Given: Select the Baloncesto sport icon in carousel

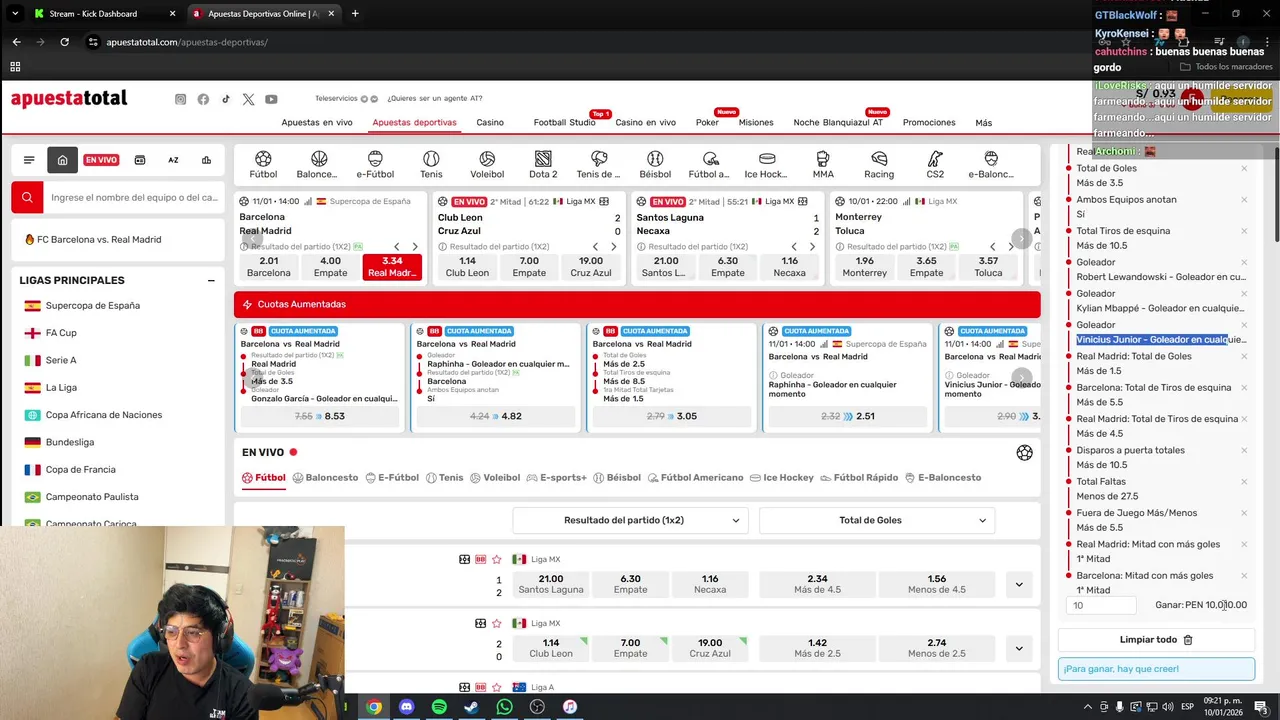Looking at the screenshot, I should tap(318, 165).
